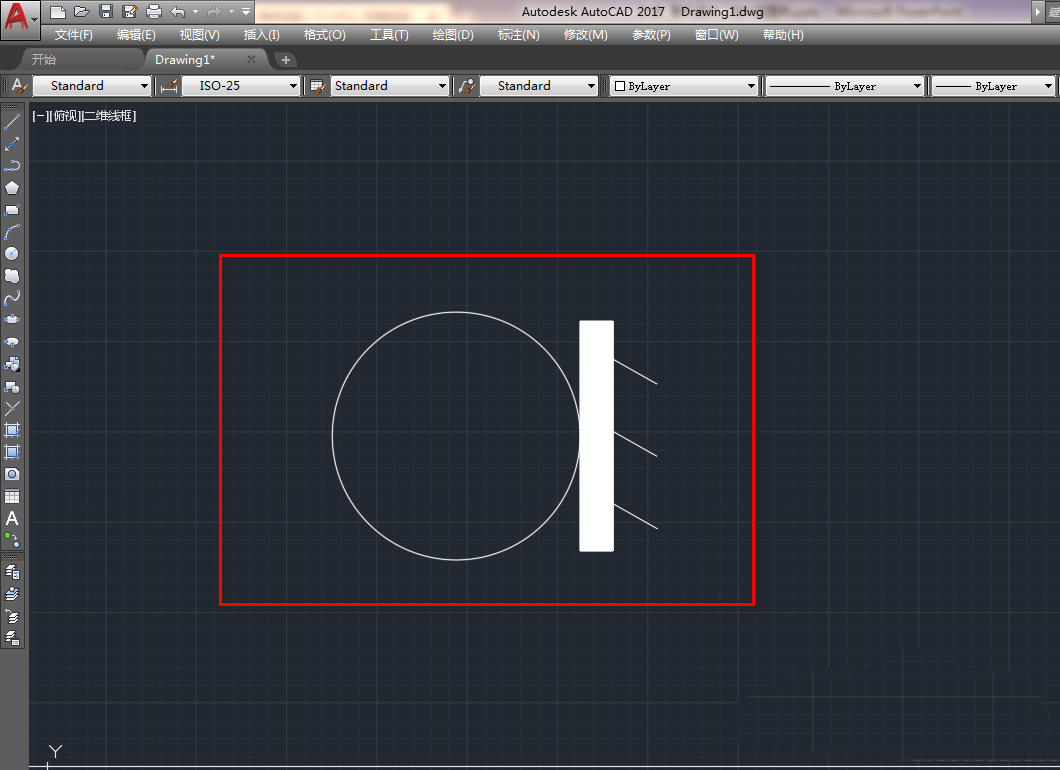Click the Plot (print) icon
Image resolution: width=1060 pixels, height=770 pixels.
(x=153, y=12)
